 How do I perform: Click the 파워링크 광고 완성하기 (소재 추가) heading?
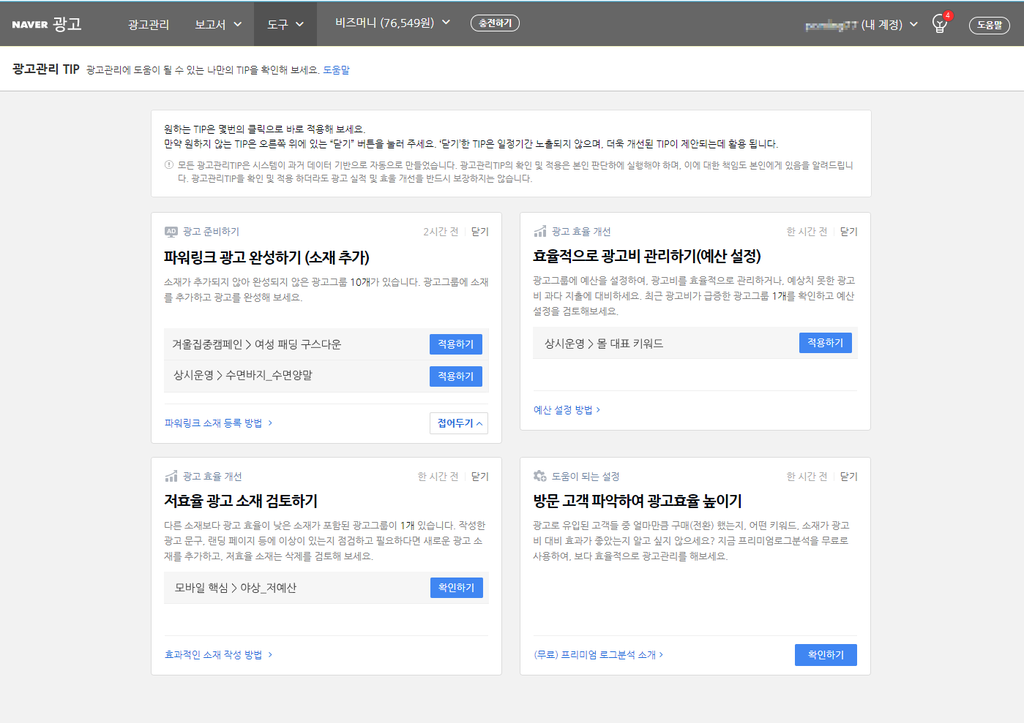(266, 257)
